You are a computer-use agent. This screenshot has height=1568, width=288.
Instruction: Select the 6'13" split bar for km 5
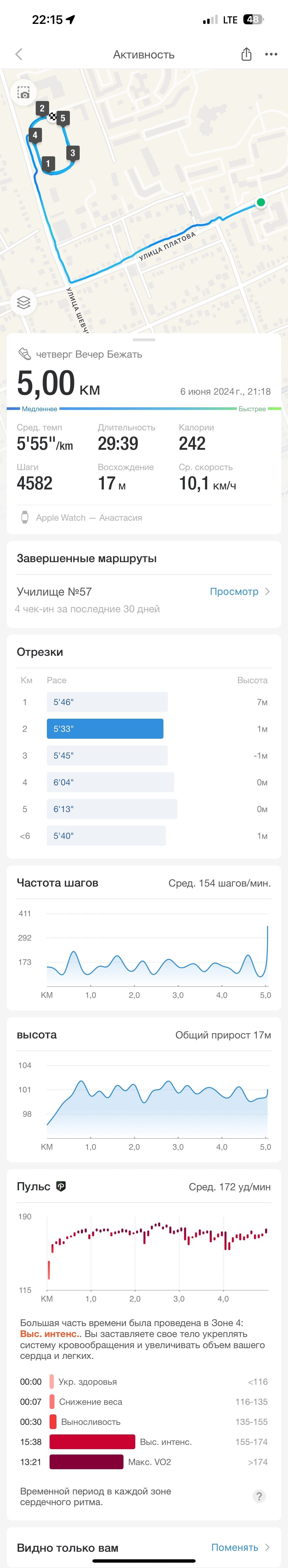pyautogui.click(x=112, y=809)
